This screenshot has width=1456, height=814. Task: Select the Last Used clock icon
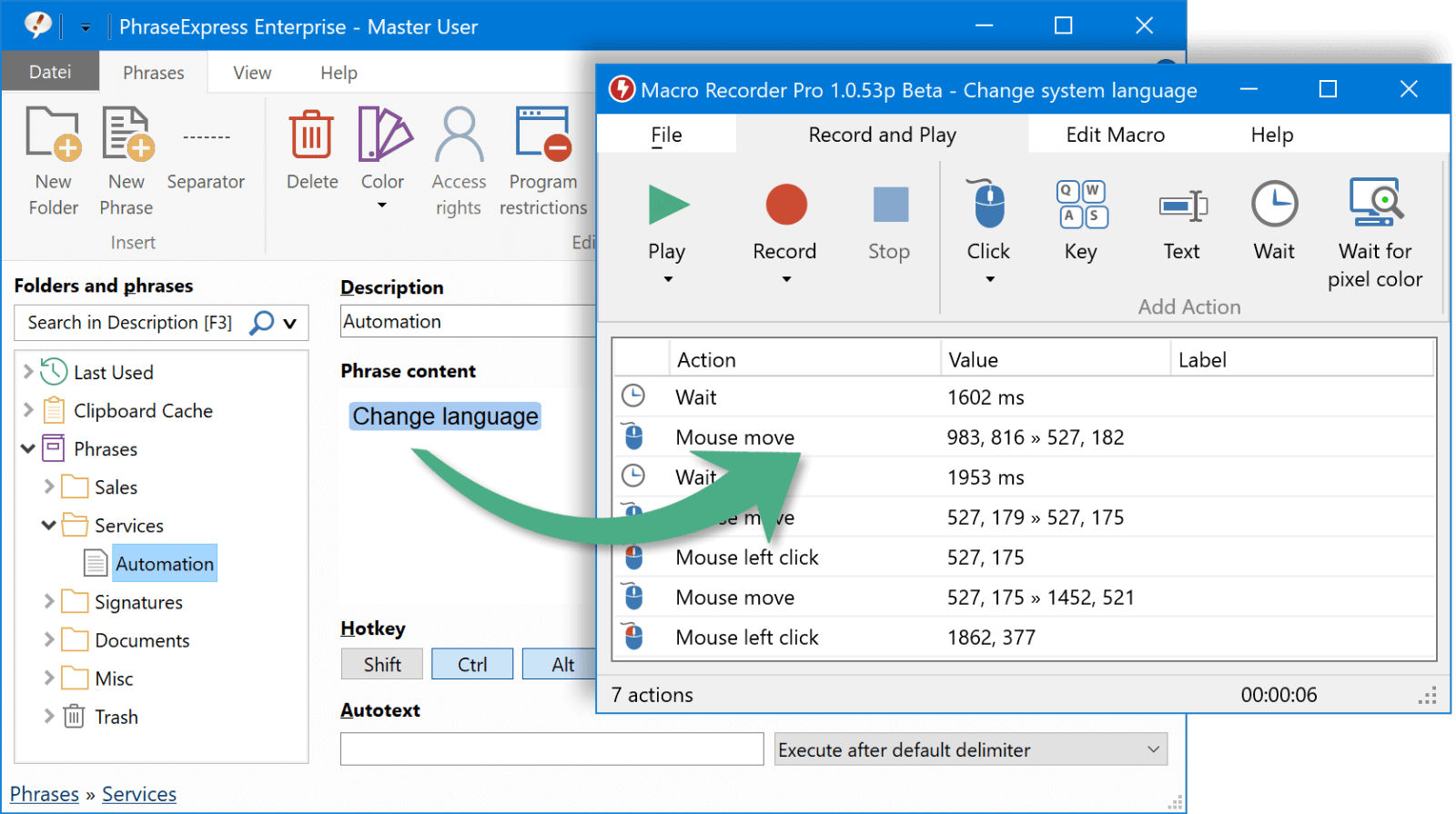[x=54, y=372]
